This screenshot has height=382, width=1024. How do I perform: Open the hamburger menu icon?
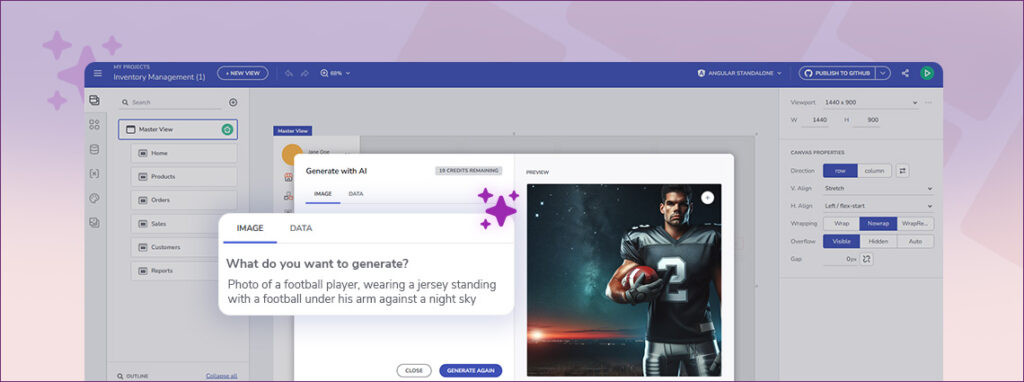97,74
